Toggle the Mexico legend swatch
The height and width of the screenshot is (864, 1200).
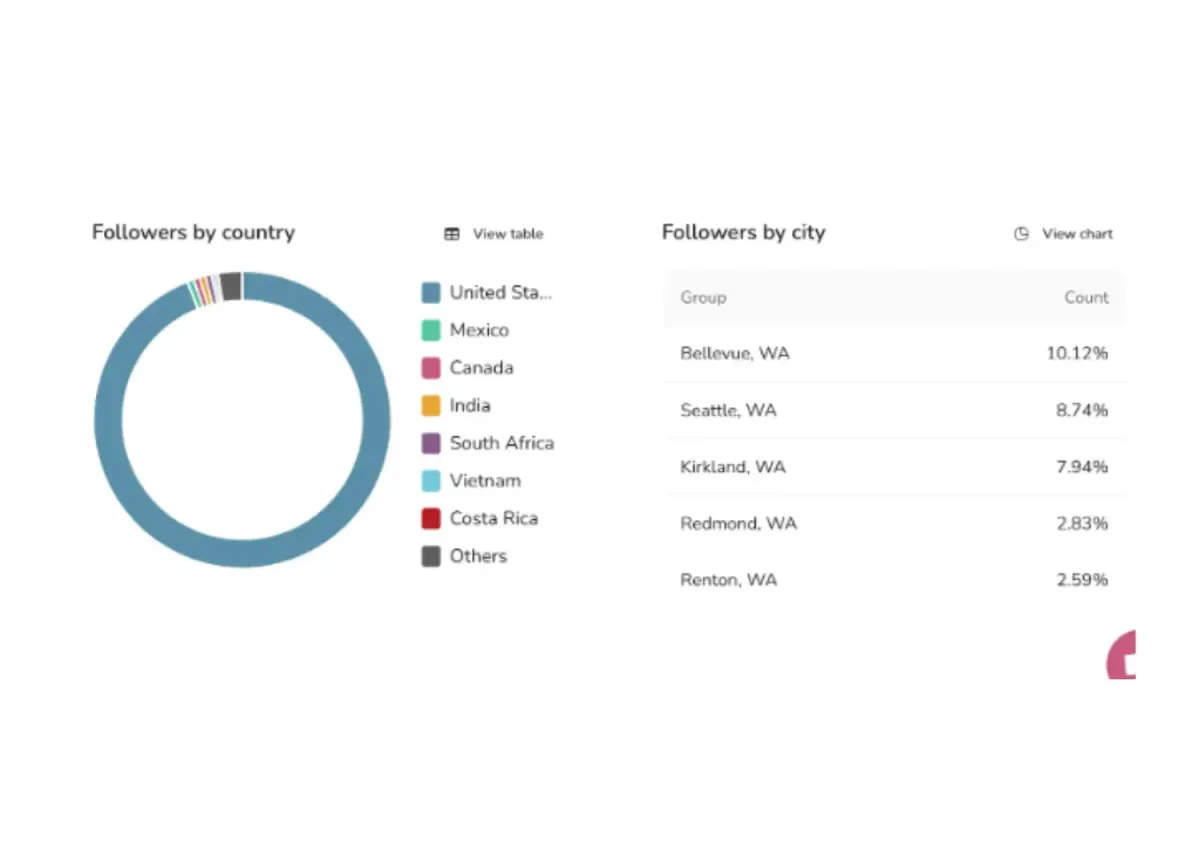pyautogui.click(x=431, y=330)
